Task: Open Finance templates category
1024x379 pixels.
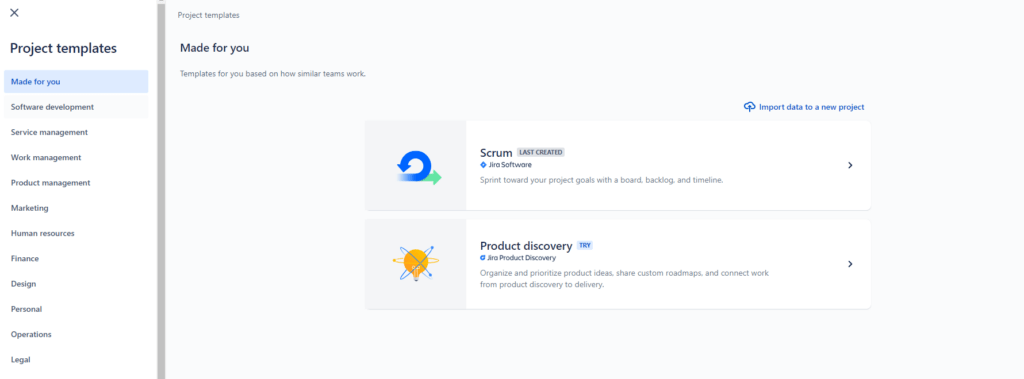Action: [x=76, y=259]
